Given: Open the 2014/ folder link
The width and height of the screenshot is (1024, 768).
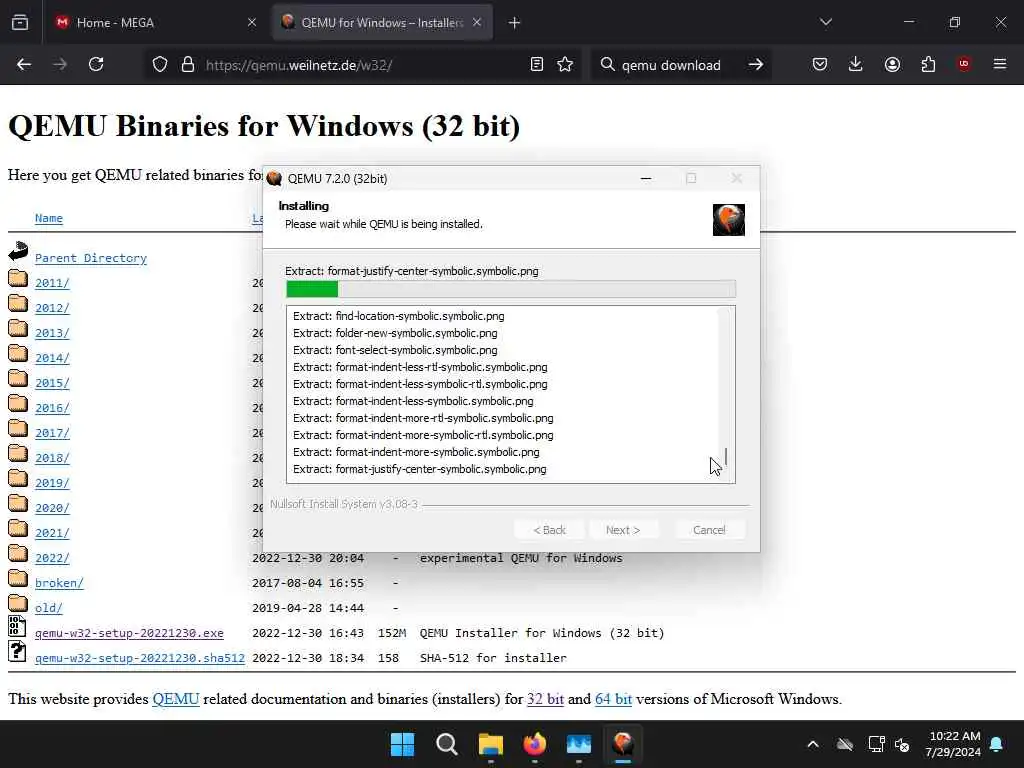Looking at the screenshot, I should (52, 358).
